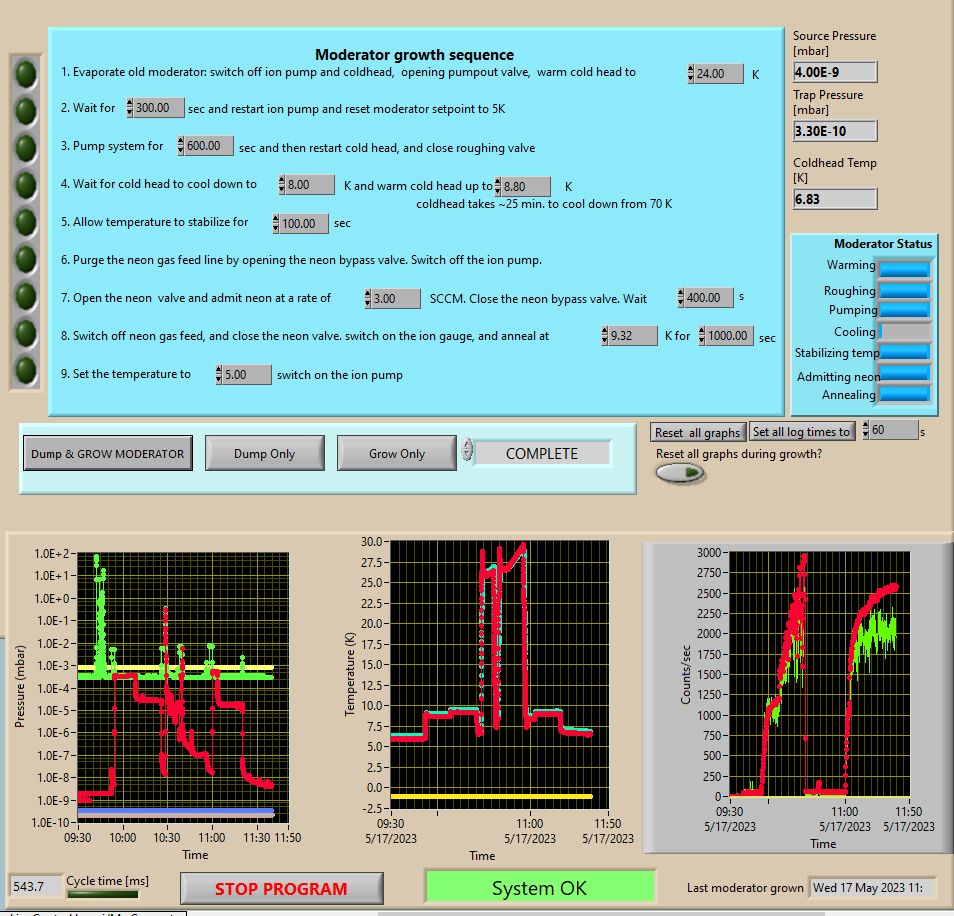Viewport: 954px width, 916px height.
Task: Click the Admitting neon status bar
Action: click(x=905, y=372)
